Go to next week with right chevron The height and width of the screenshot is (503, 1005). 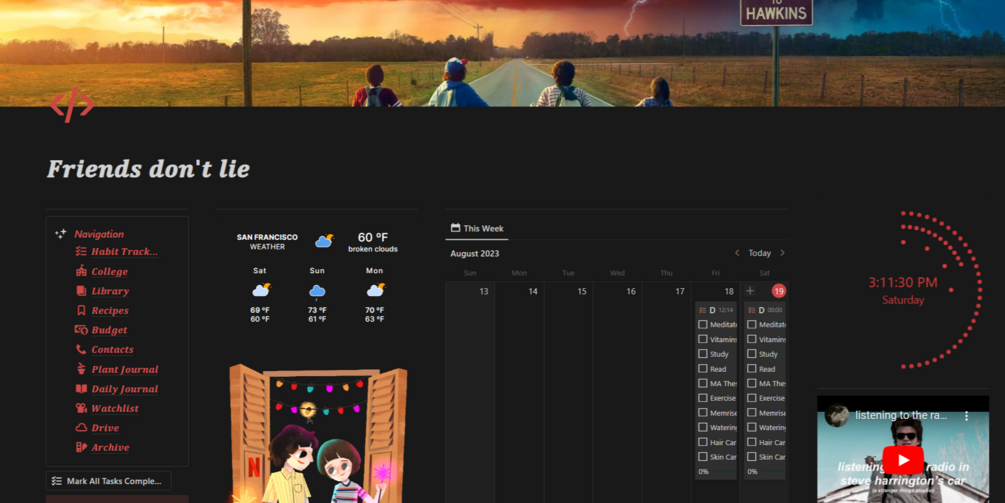[x=782, y=253]
